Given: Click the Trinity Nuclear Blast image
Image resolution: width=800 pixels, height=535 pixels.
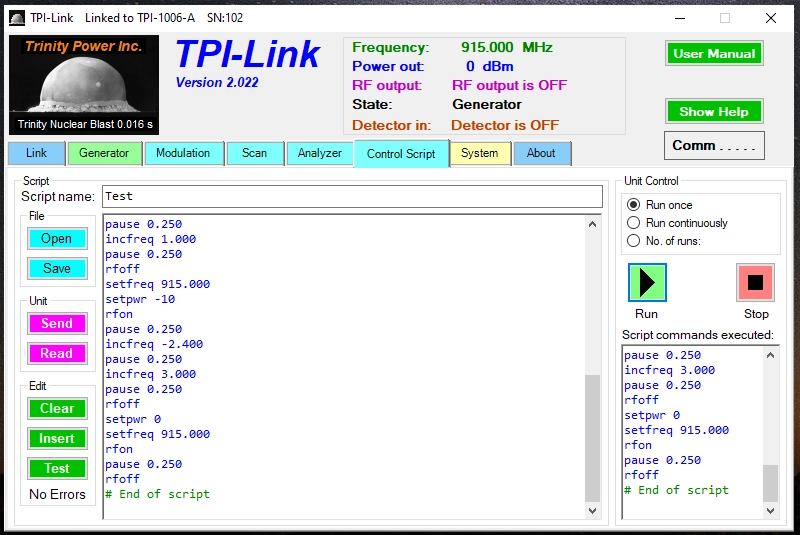Looking at the screenshot, I should coord(84,85).
